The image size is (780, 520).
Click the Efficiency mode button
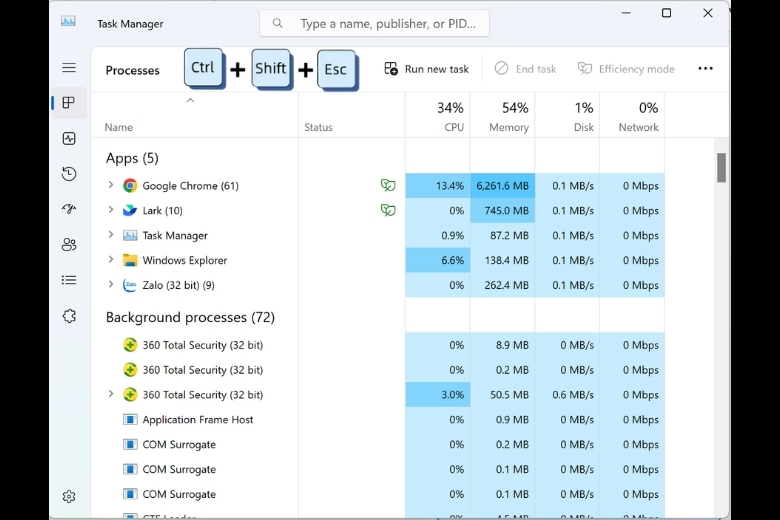click(626, 69)
